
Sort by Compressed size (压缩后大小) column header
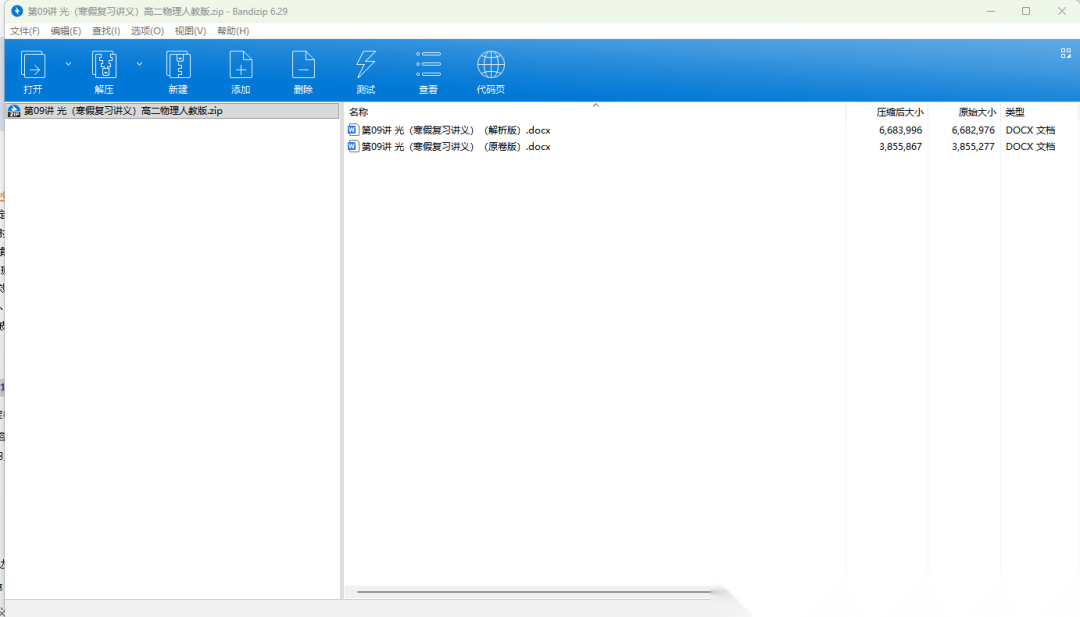(899, 112)
